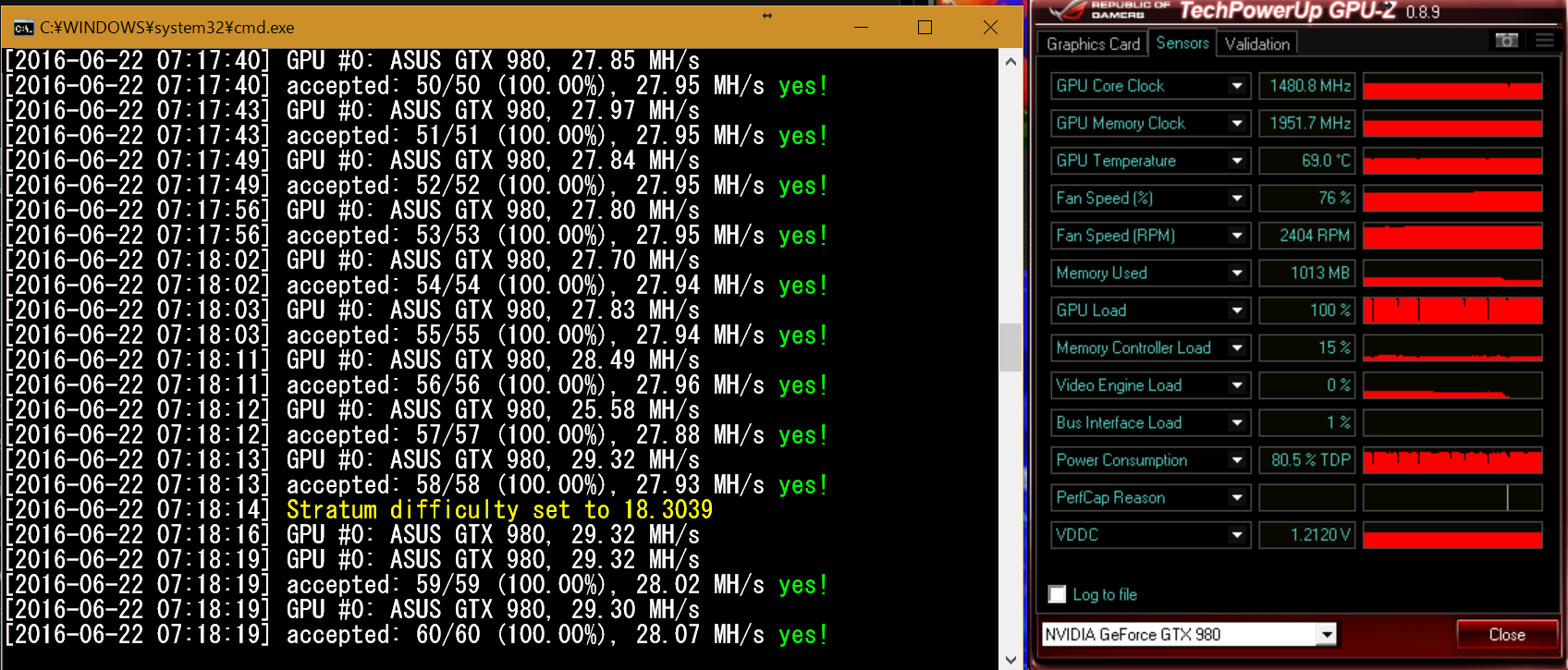Switch to the Graphics Card tab
The height and width of the screenshot is (670, 1568).
tap(1093, 43)
